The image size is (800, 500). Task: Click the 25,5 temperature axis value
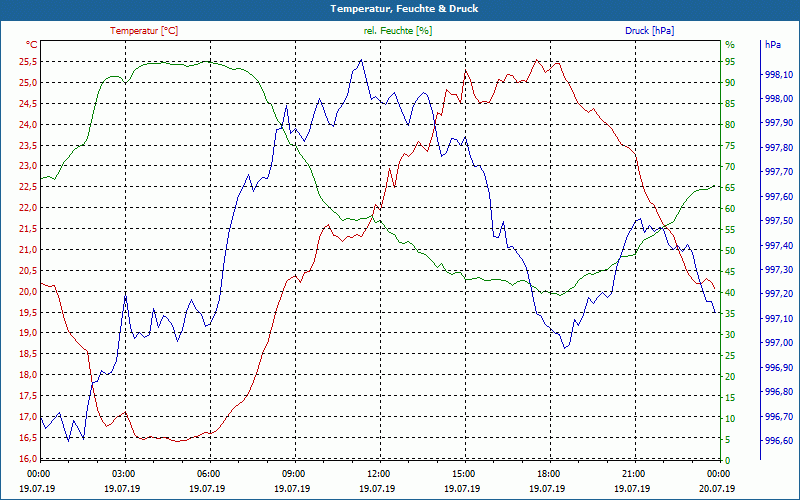pos(28,62)
